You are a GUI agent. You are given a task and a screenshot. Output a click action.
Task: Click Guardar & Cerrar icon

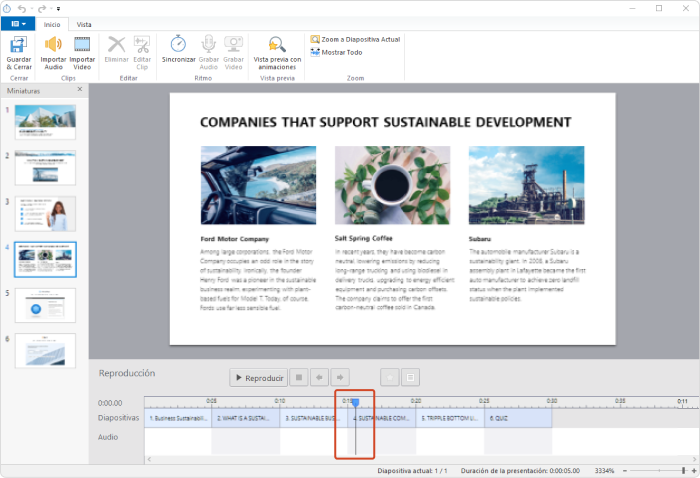click(x=19, y=53)
